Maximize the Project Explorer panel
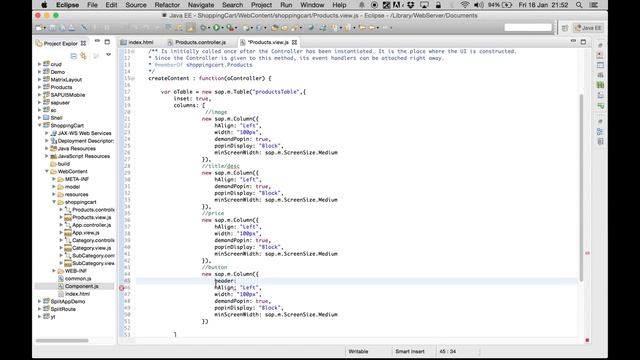The height and width of the screenshot is (360, 640). coord(107,42)
